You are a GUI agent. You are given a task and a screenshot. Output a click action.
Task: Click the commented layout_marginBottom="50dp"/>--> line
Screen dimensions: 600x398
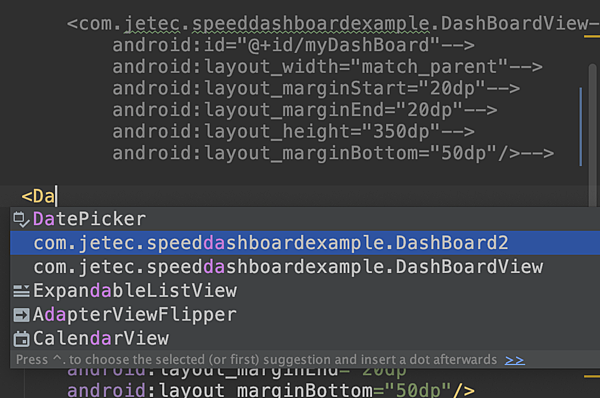point(333,153)
